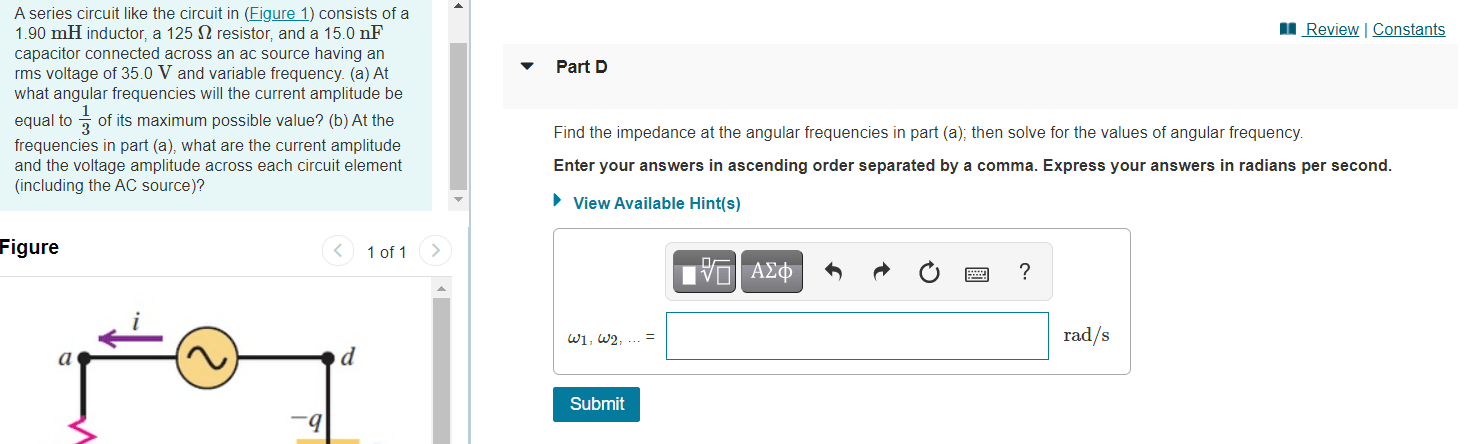Image resolution: width=1472 pixels, height=444 pixels.
Task: Reset the answer with circular arrow icon
Action: pos(929,271)
